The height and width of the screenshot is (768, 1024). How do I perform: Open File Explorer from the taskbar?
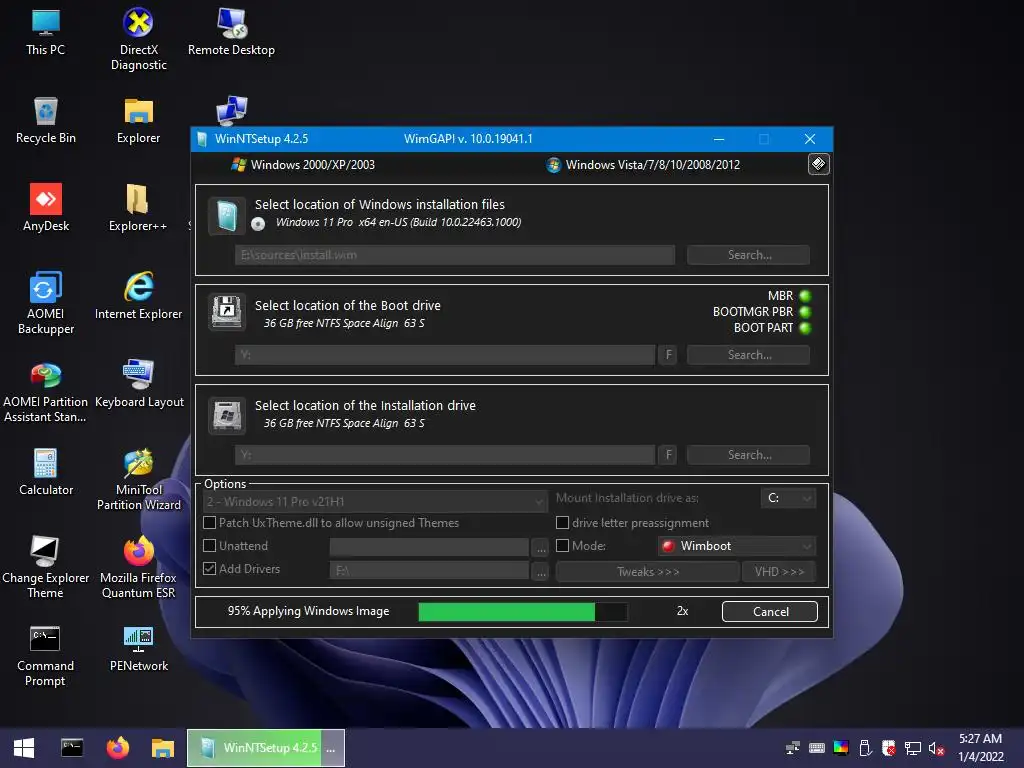coord(163,748)
